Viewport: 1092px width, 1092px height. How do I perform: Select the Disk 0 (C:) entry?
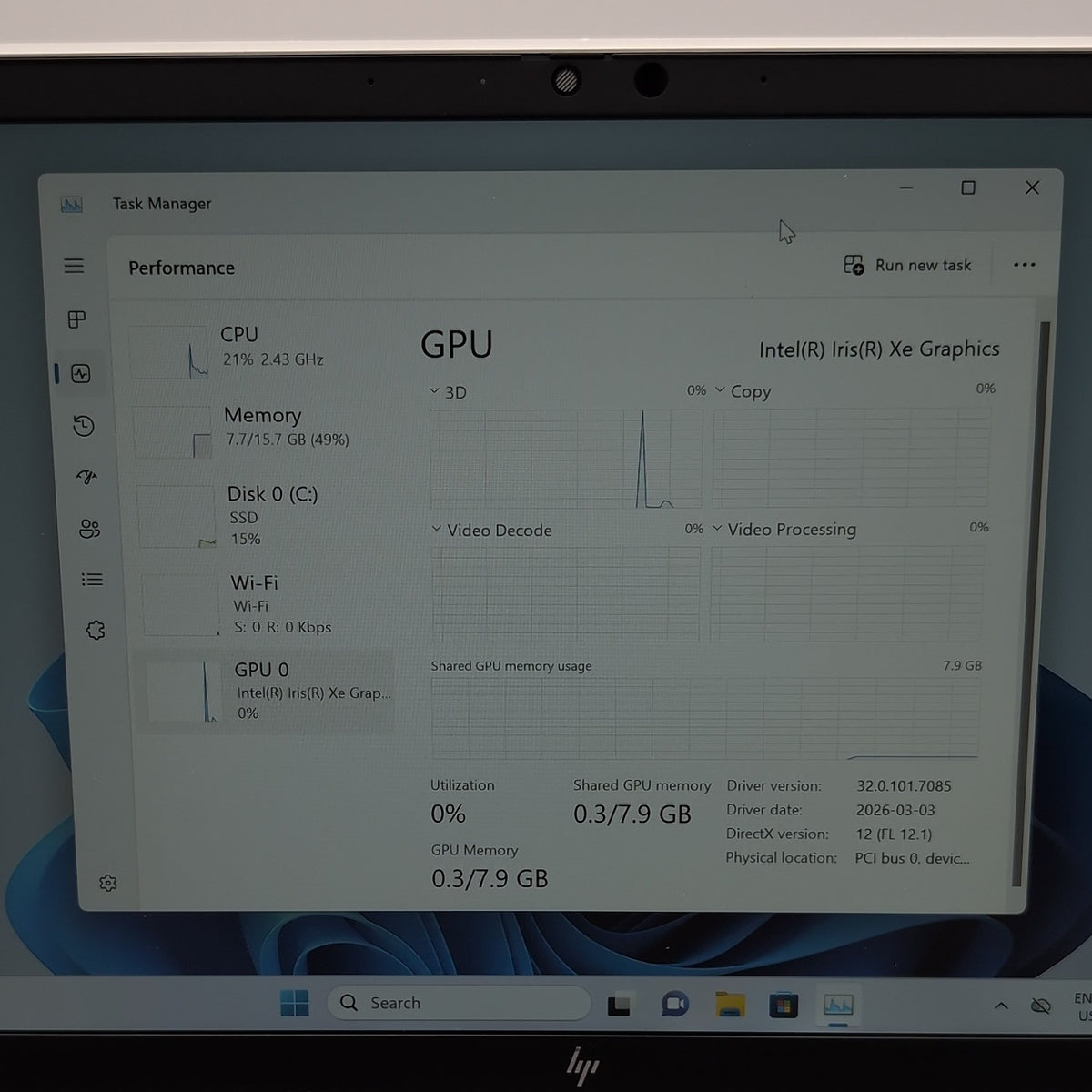click(265, 517)
